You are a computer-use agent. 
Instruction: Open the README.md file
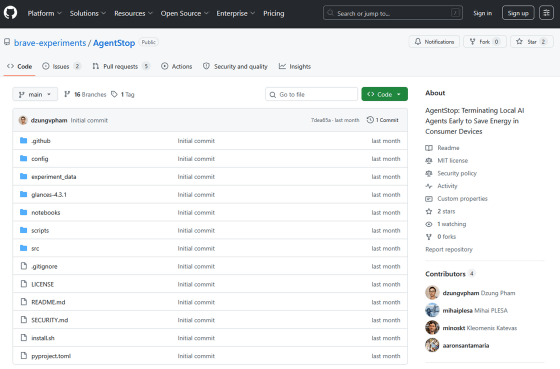pyautogui.click(x=48, y=302)
